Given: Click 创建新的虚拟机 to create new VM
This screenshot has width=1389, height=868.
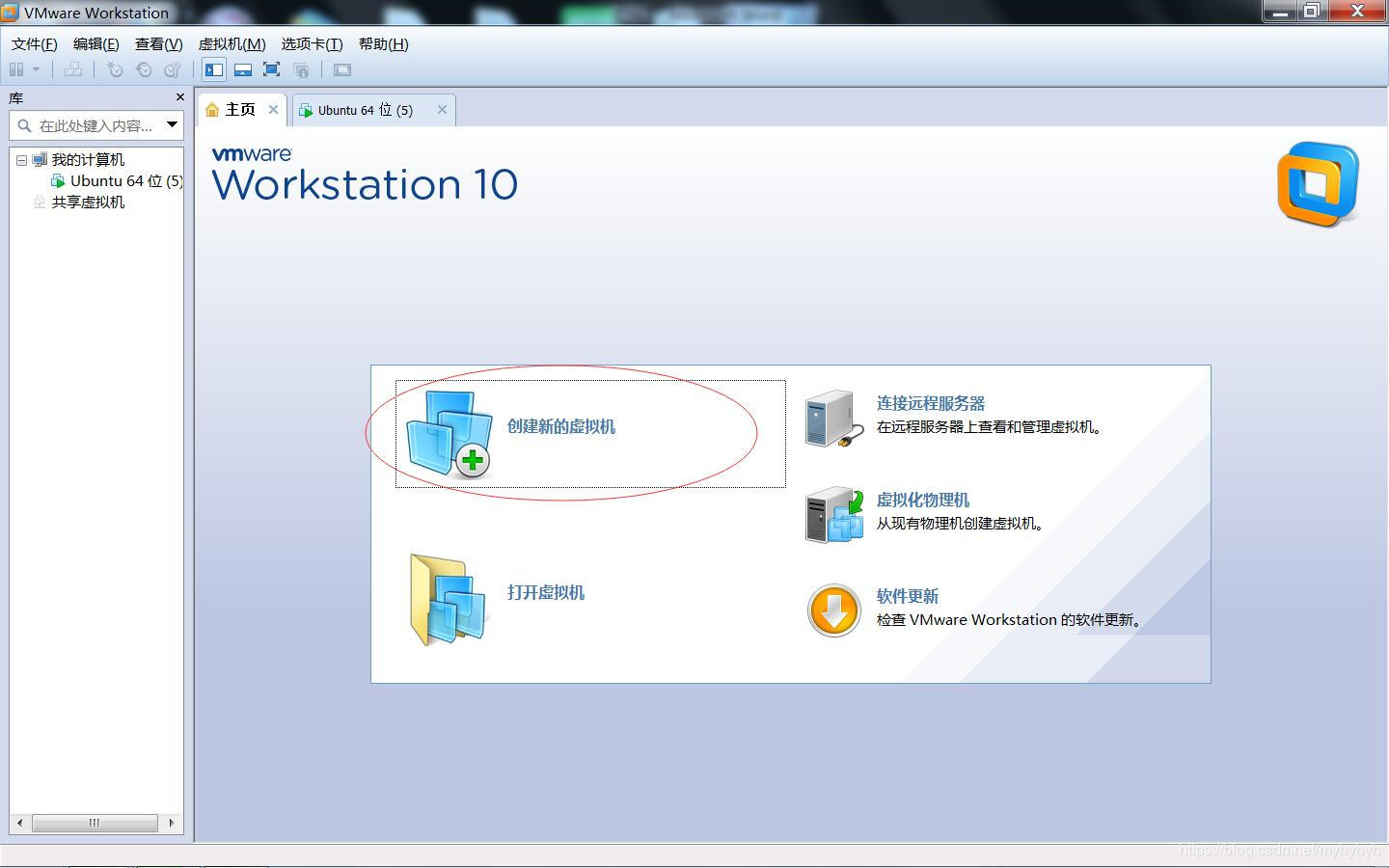Looking at the screenshot, I should coord(562,427).
